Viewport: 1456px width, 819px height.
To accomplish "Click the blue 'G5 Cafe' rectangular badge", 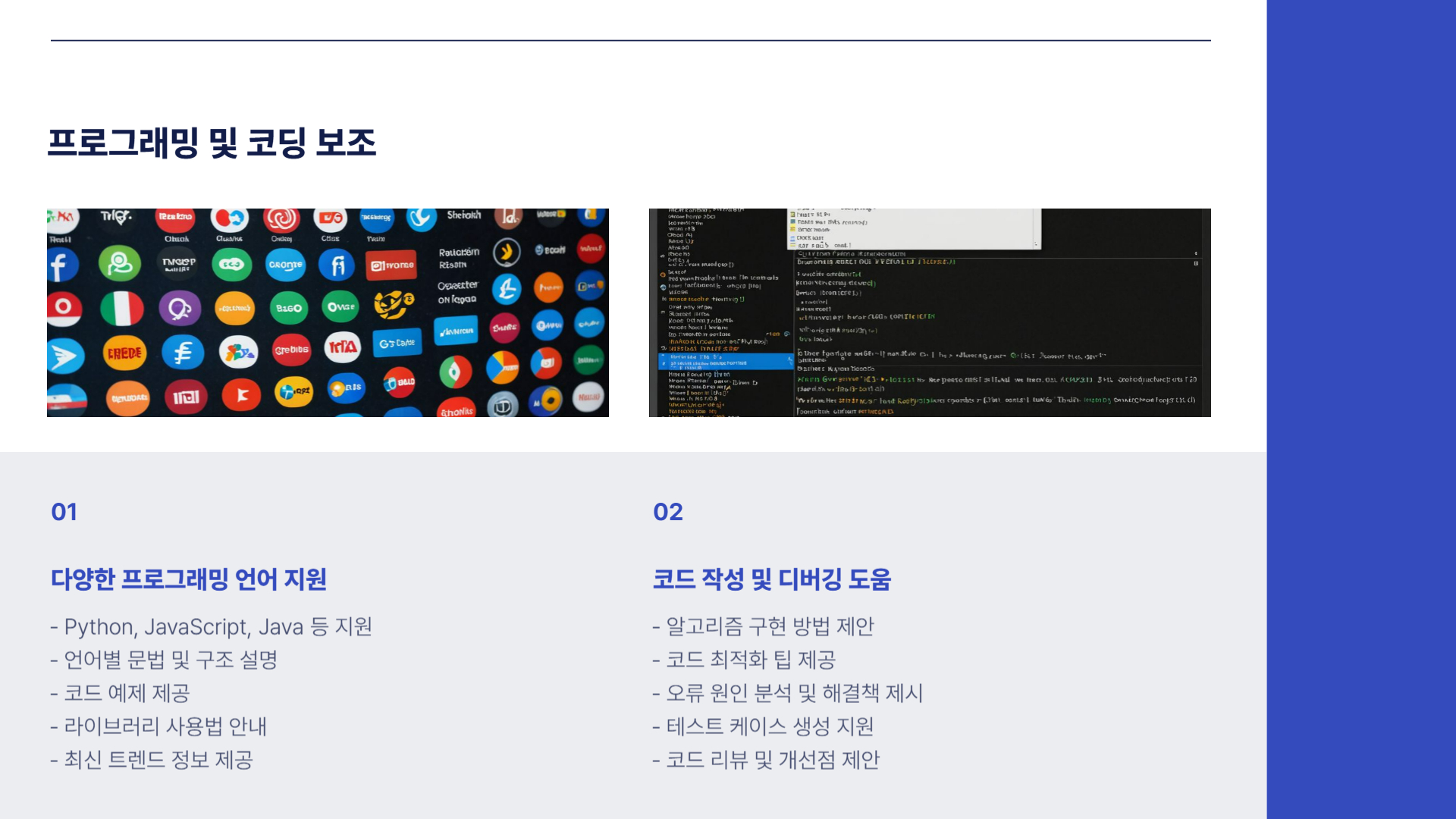I will pyautogui.click(x=397, y=343).
